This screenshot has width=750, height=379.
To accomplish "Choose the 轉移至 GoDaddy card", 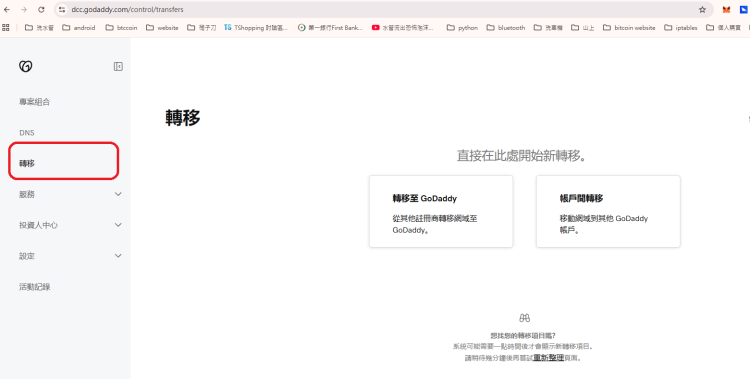I will (x=441, y=211).
